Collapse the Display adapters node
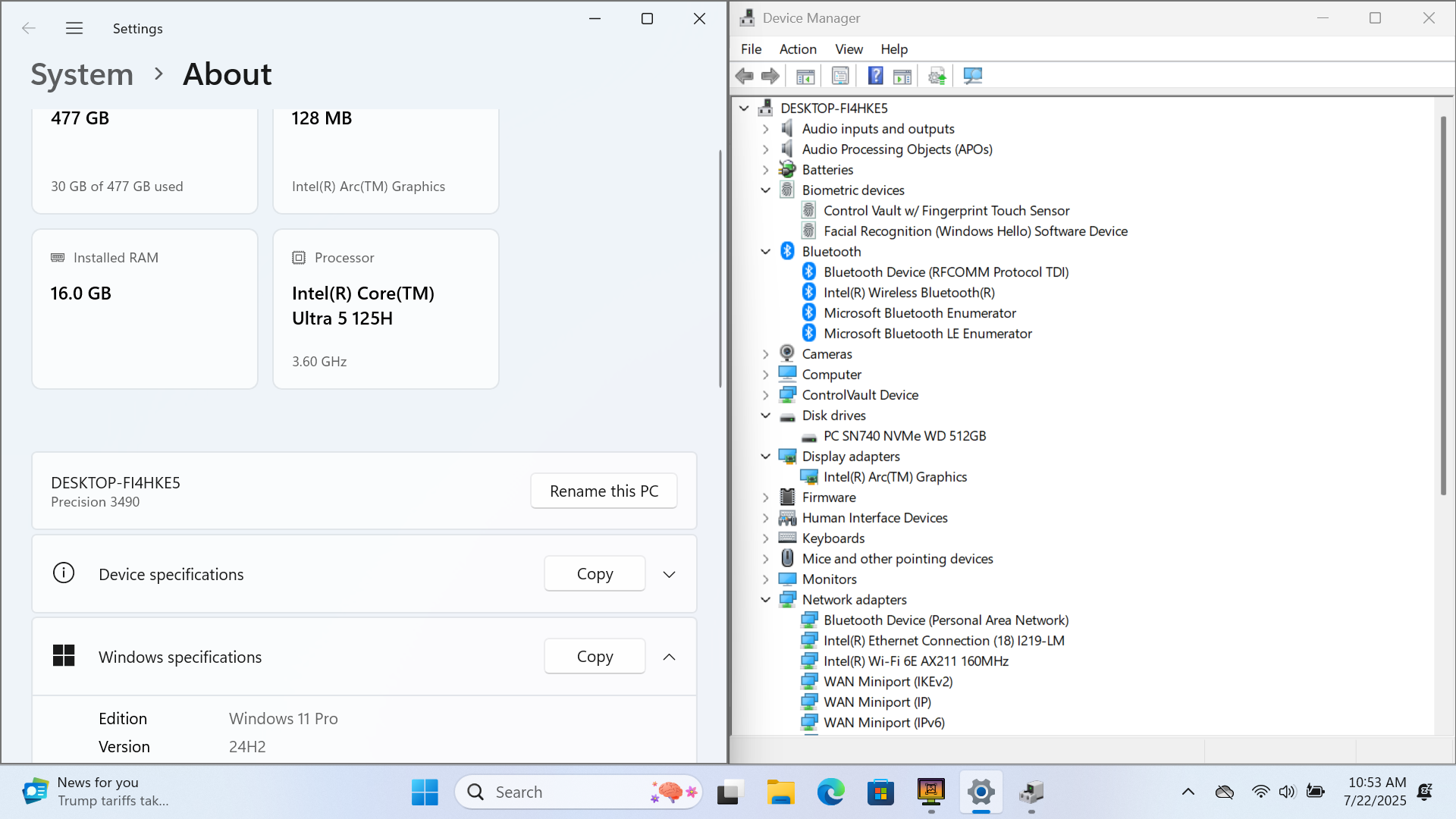Image resolution: width=1456 pixels, height=819 pixels. click(x=766, y=457)
